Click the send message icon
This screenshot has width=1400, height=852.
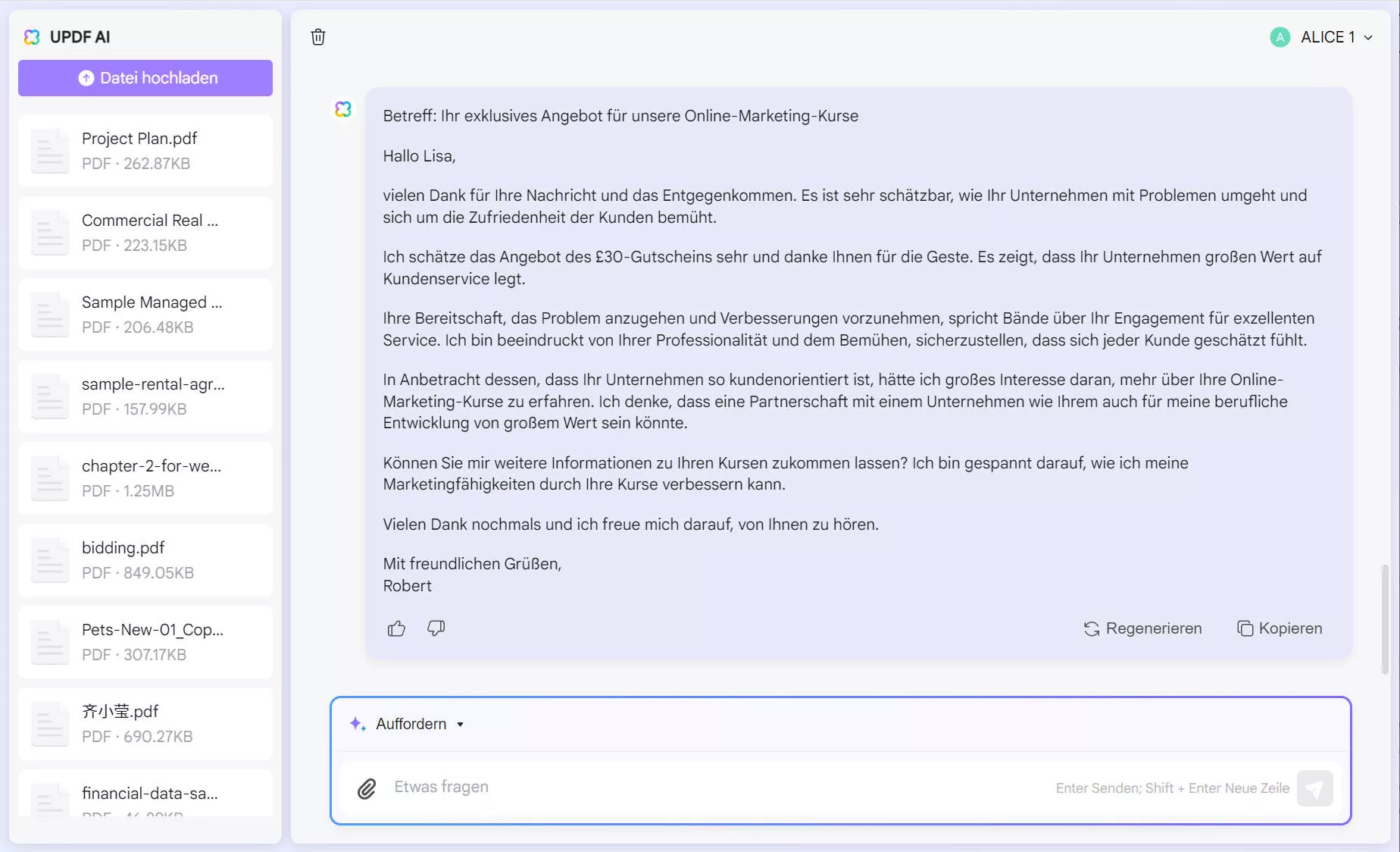1316,788
